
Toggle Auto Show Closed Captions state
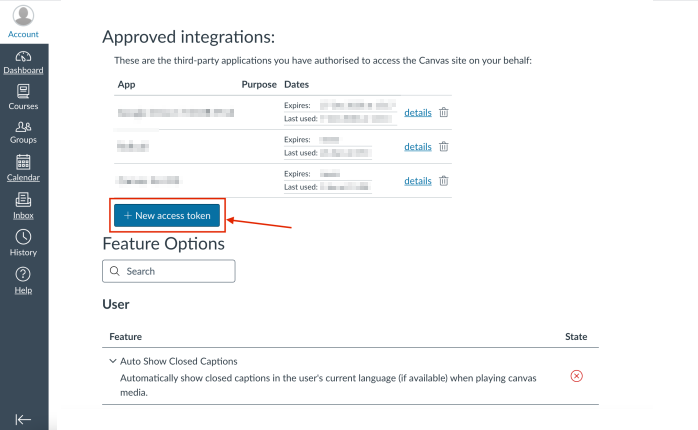576,376
